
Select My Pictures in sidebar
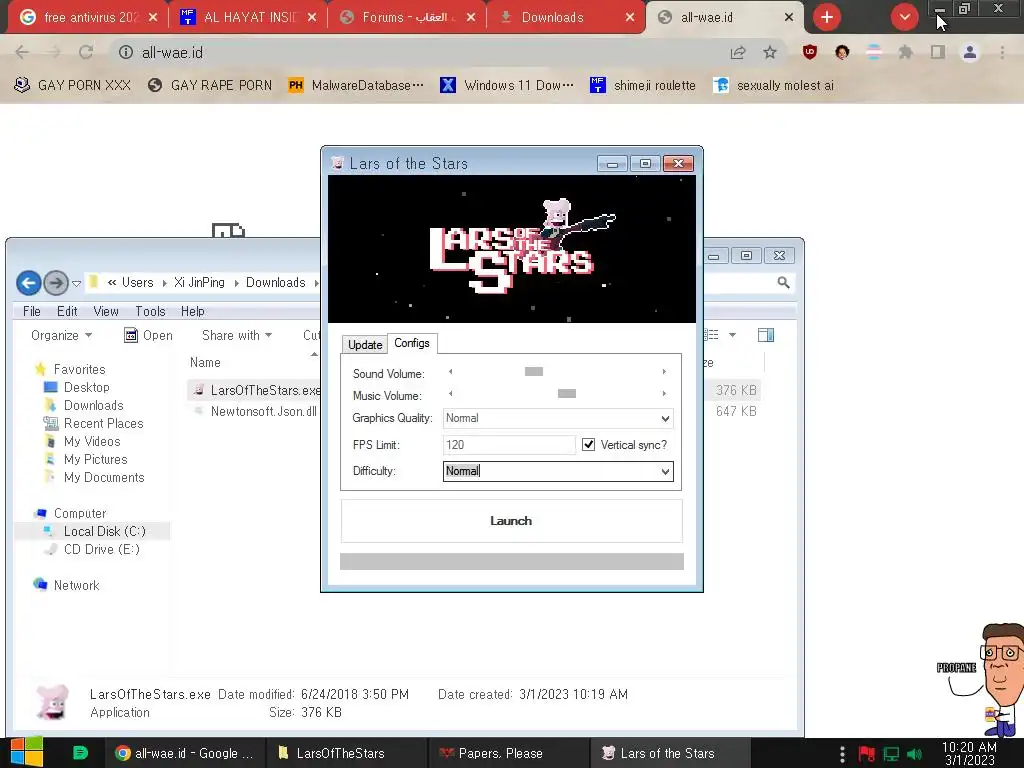pyautogui.click(x=95, y=460)
